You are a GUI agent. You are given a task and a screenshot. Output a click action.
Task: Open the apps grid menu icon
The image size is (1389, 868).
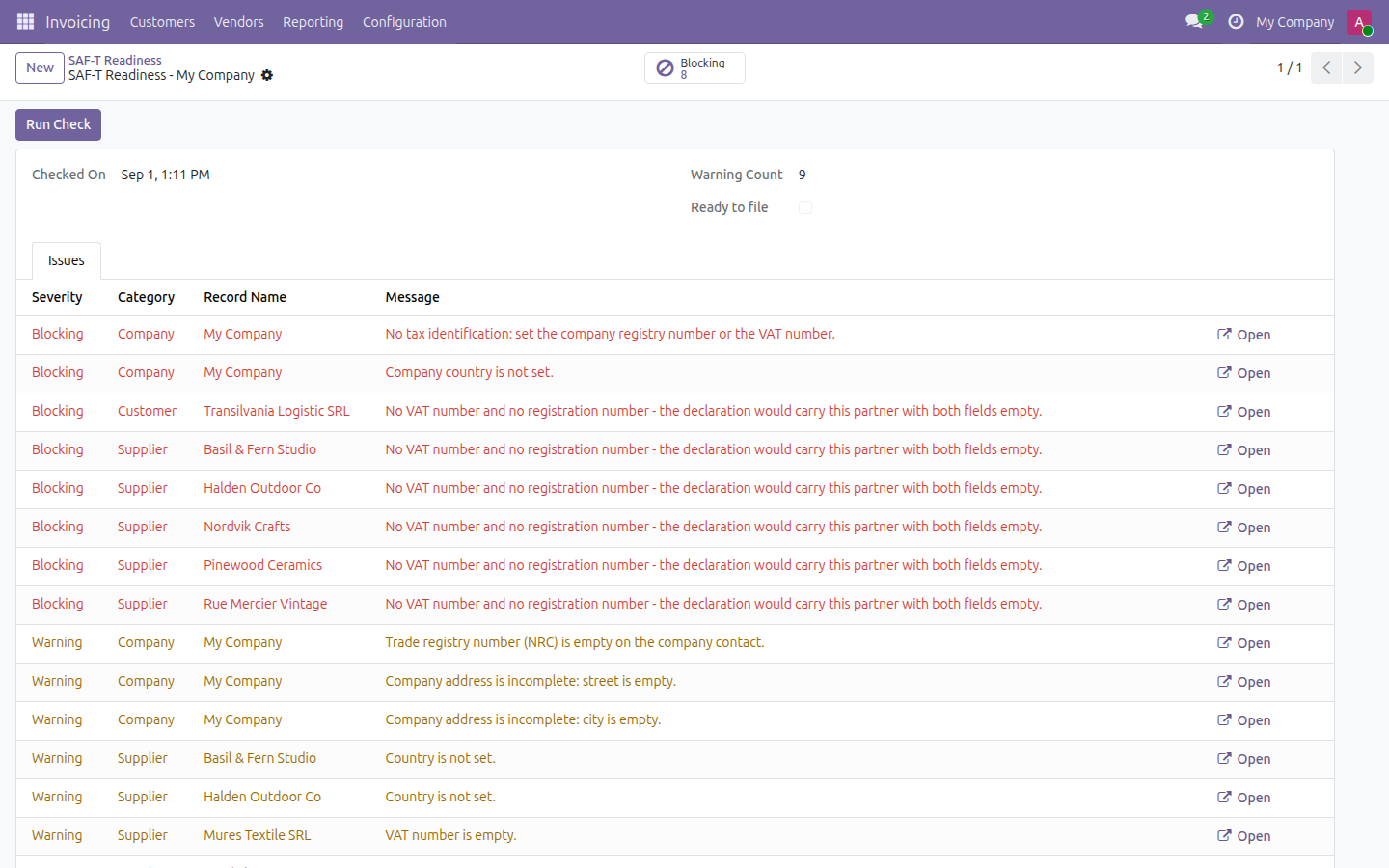[25, 21]
